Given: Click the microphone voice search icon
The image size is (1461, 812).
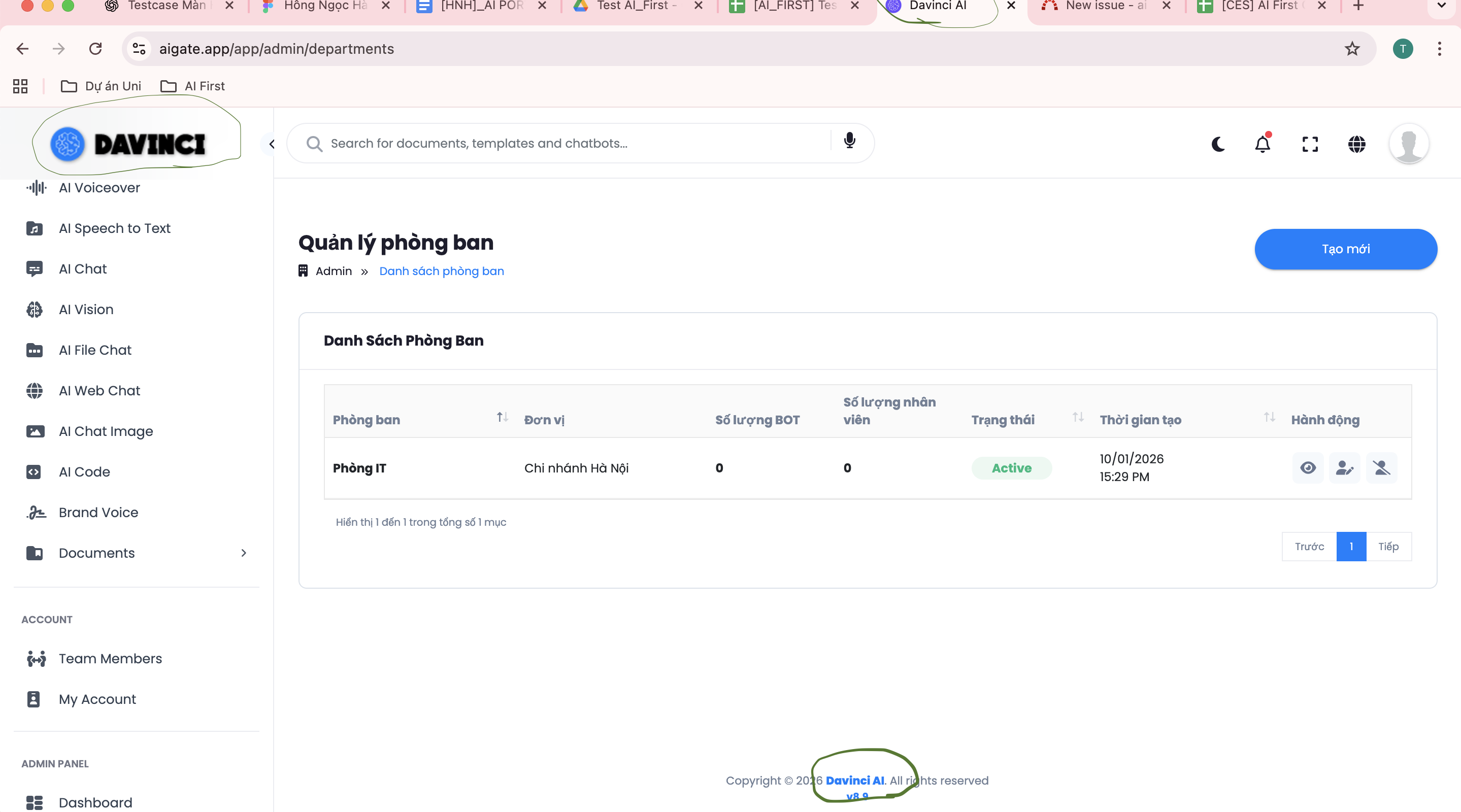Looking at the screenshot, I should pyautogui.click(x=849, y=141).
